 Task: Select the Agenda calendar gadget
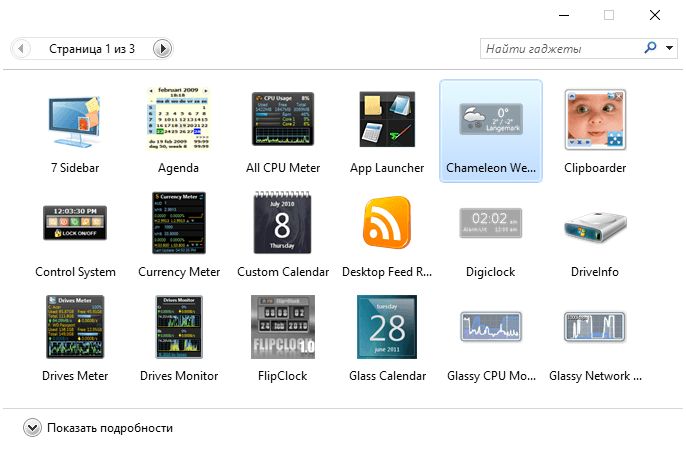tap(179, 120)
